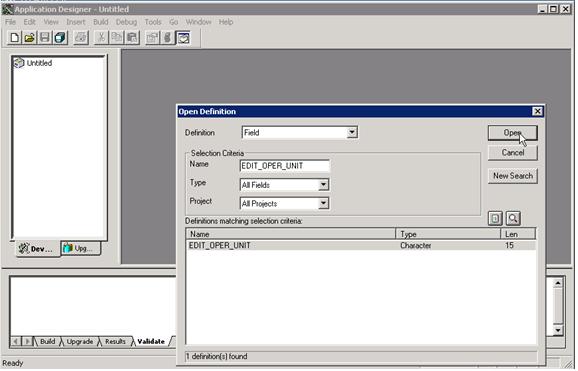
Task: Open the Debug menu
Action: (x=126, y=22)
